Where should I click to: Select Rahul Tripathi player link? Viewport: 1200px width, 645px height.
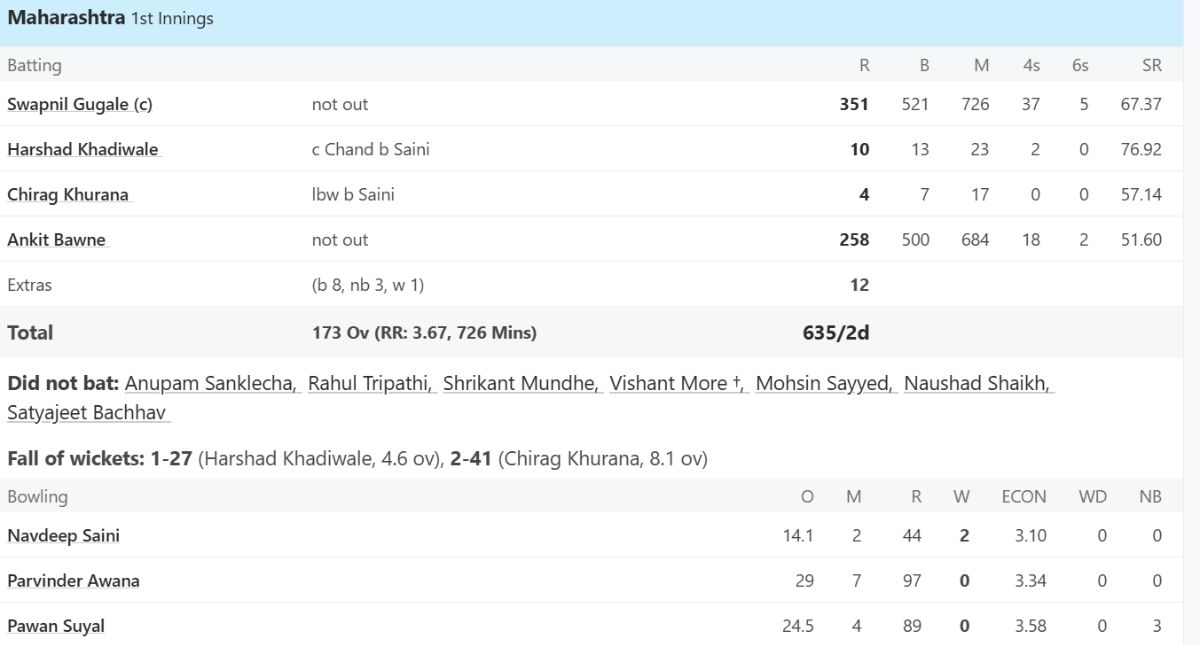pos(372,383)
